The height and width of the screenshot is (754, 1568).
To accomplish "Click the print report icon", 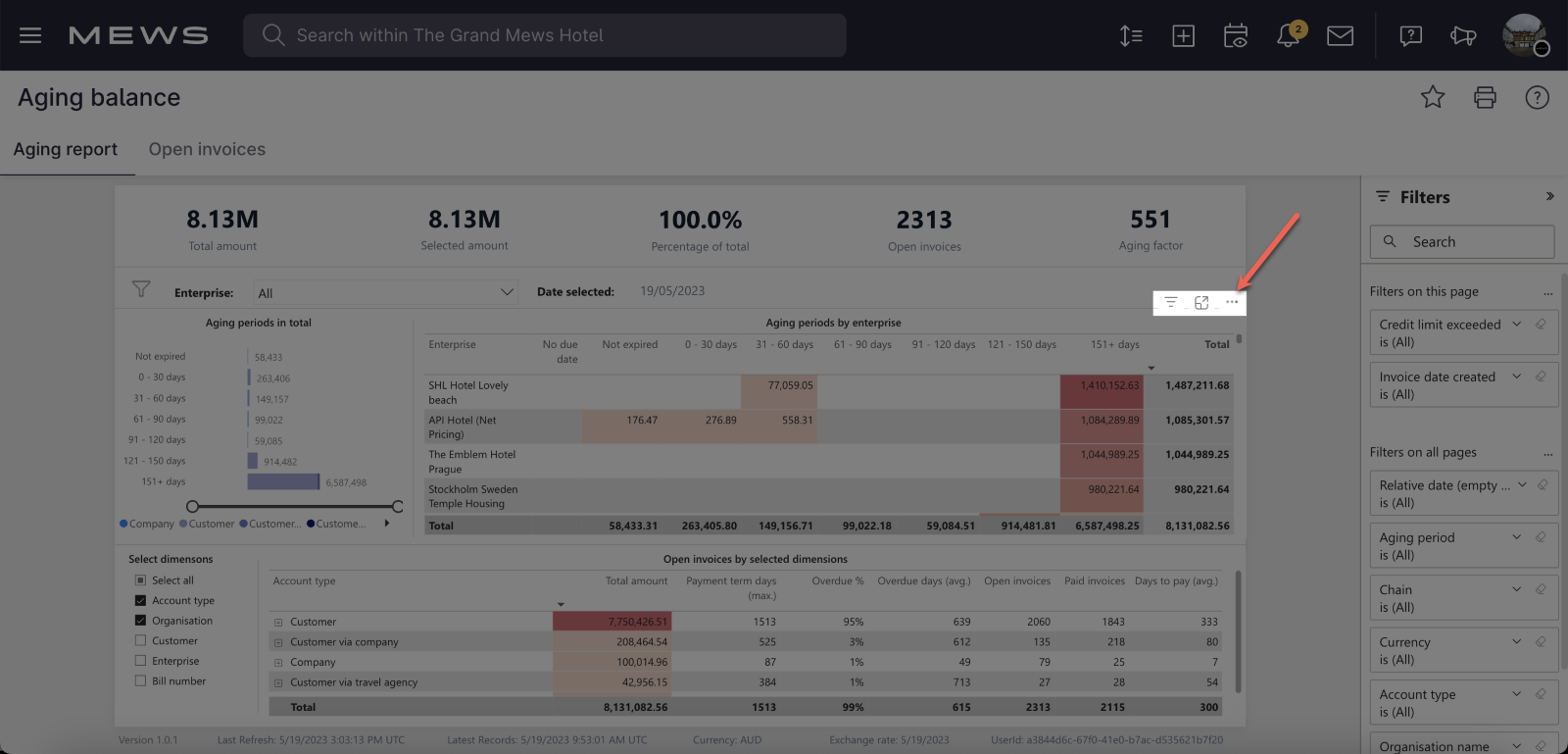I will pos(1485,97).
